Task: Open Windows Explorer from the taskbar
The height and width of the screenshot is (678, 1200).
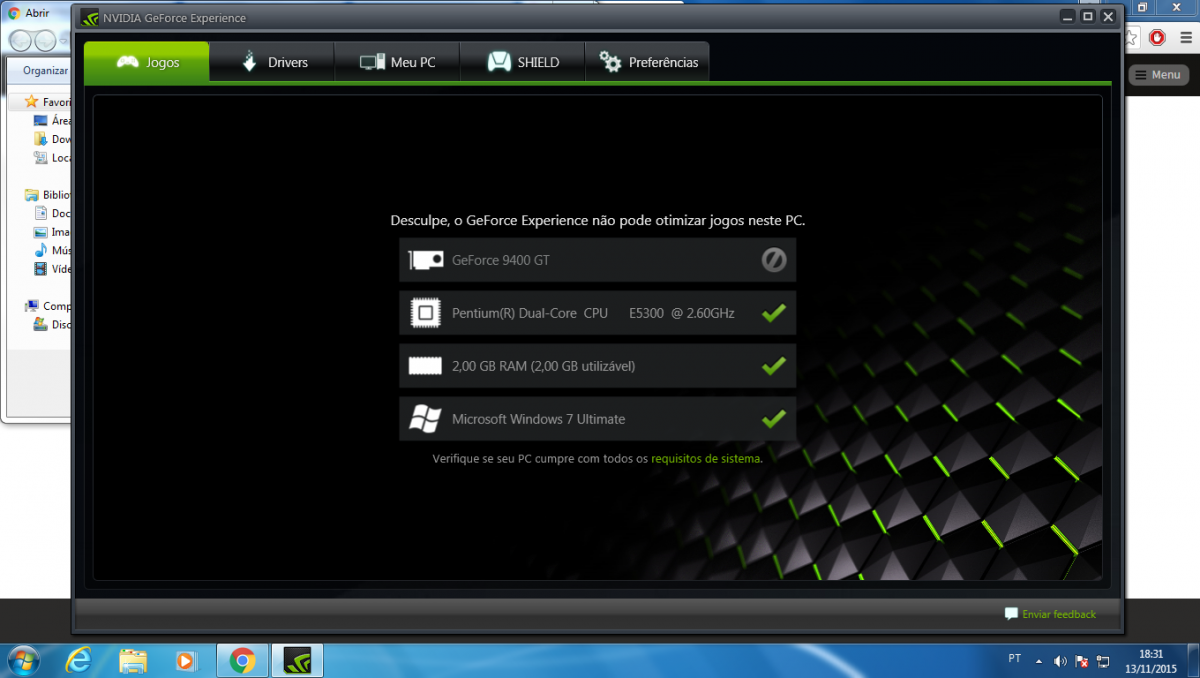Action: [133, 660]
